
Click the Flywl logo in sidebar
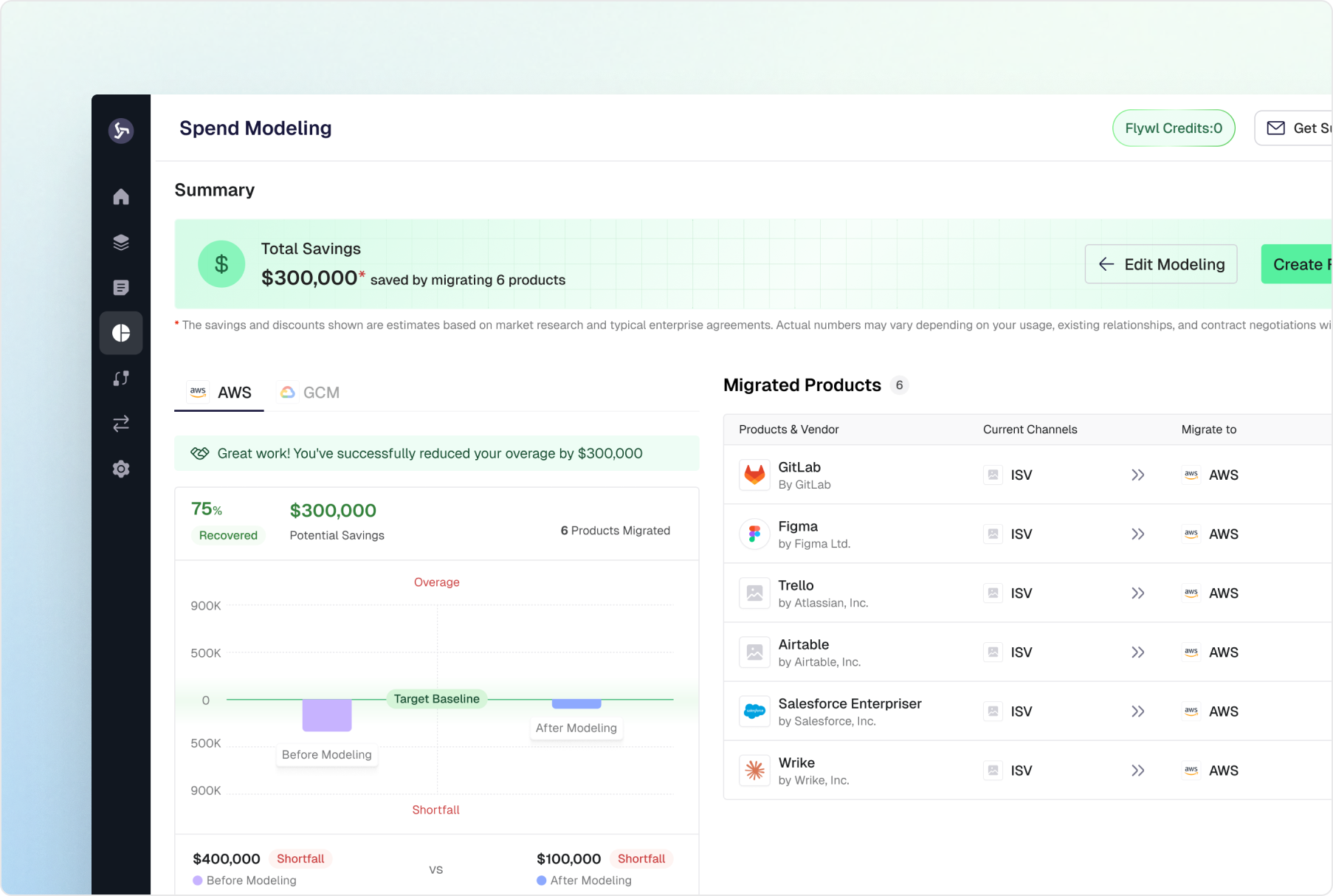point(121,131)
